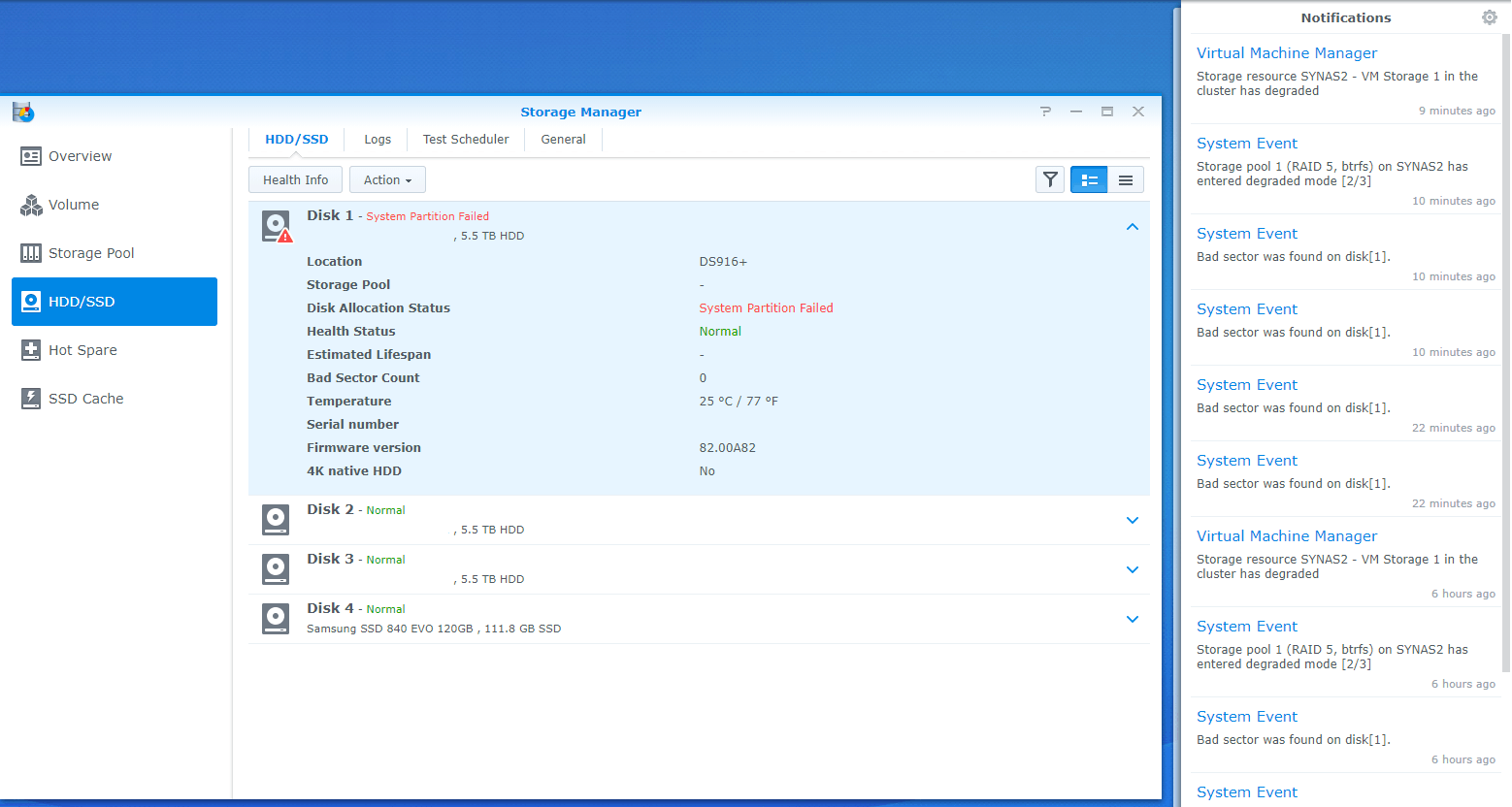Image resolution: width=1512 pixels, height=807 pixels.
Task: Open SSD Cache in the sidebar
Action: coord(115,399)
